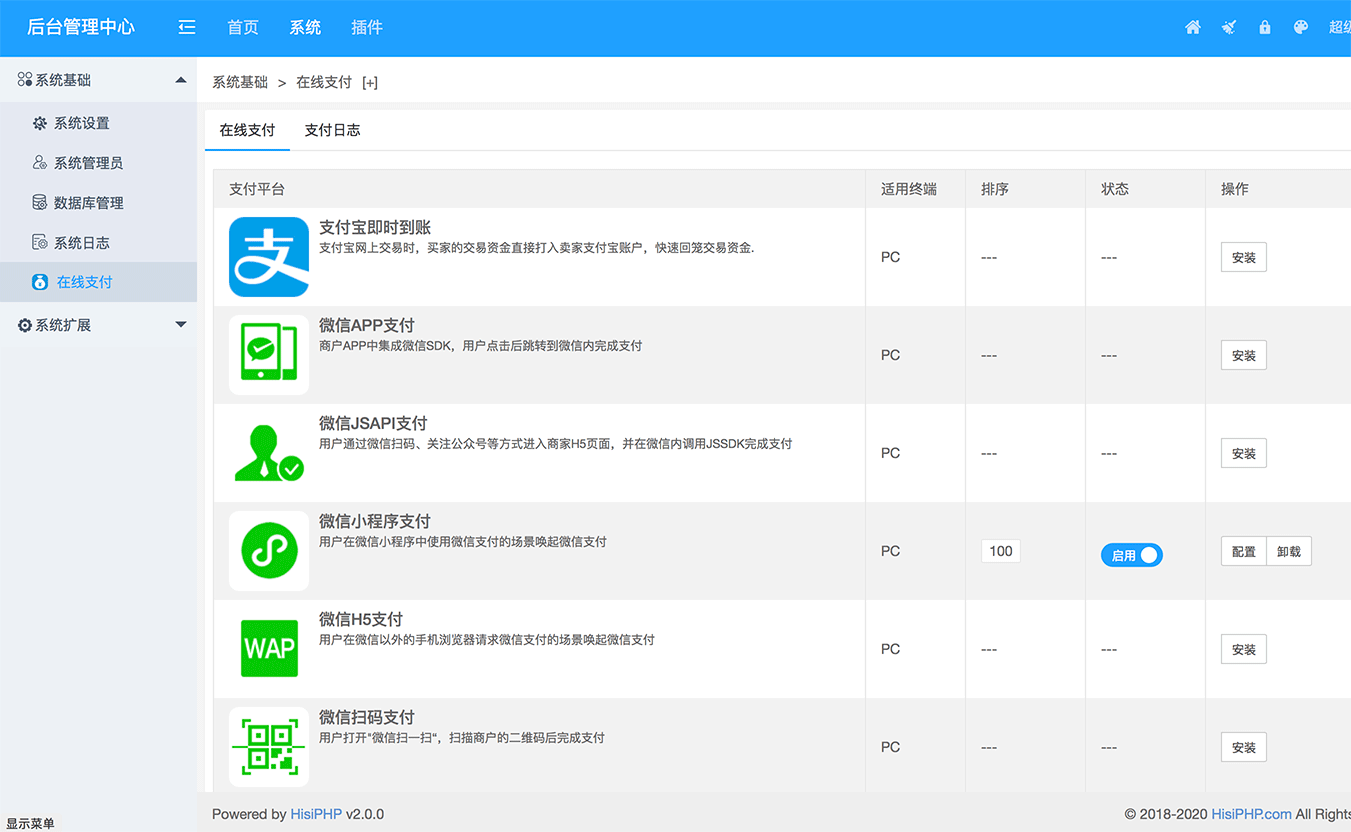Click the 排序 column header

tap(995, 189)
